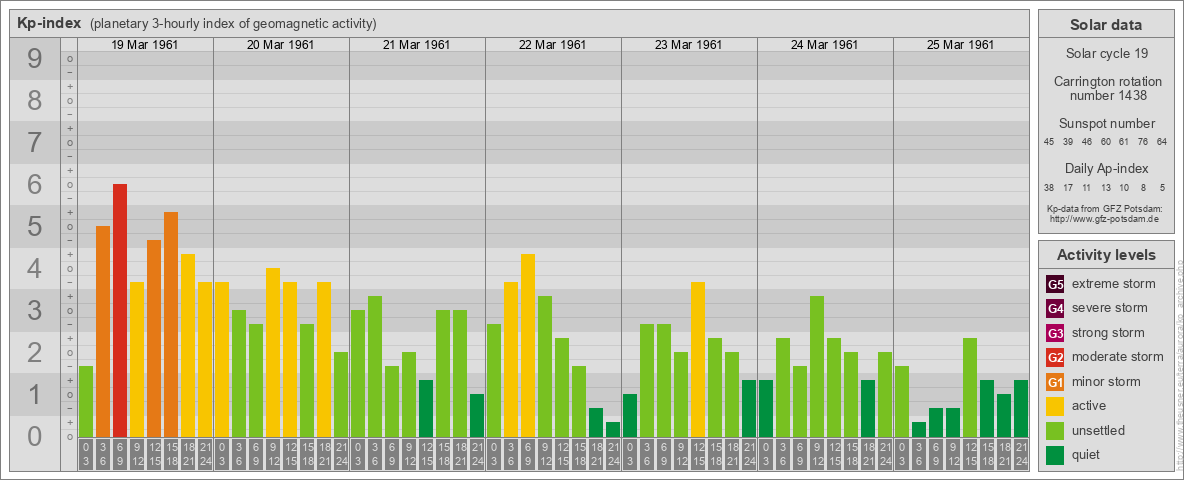Click sunspot number value 45
The width and height of the screenshot is (1184, 480).
tap(1049, 142)
